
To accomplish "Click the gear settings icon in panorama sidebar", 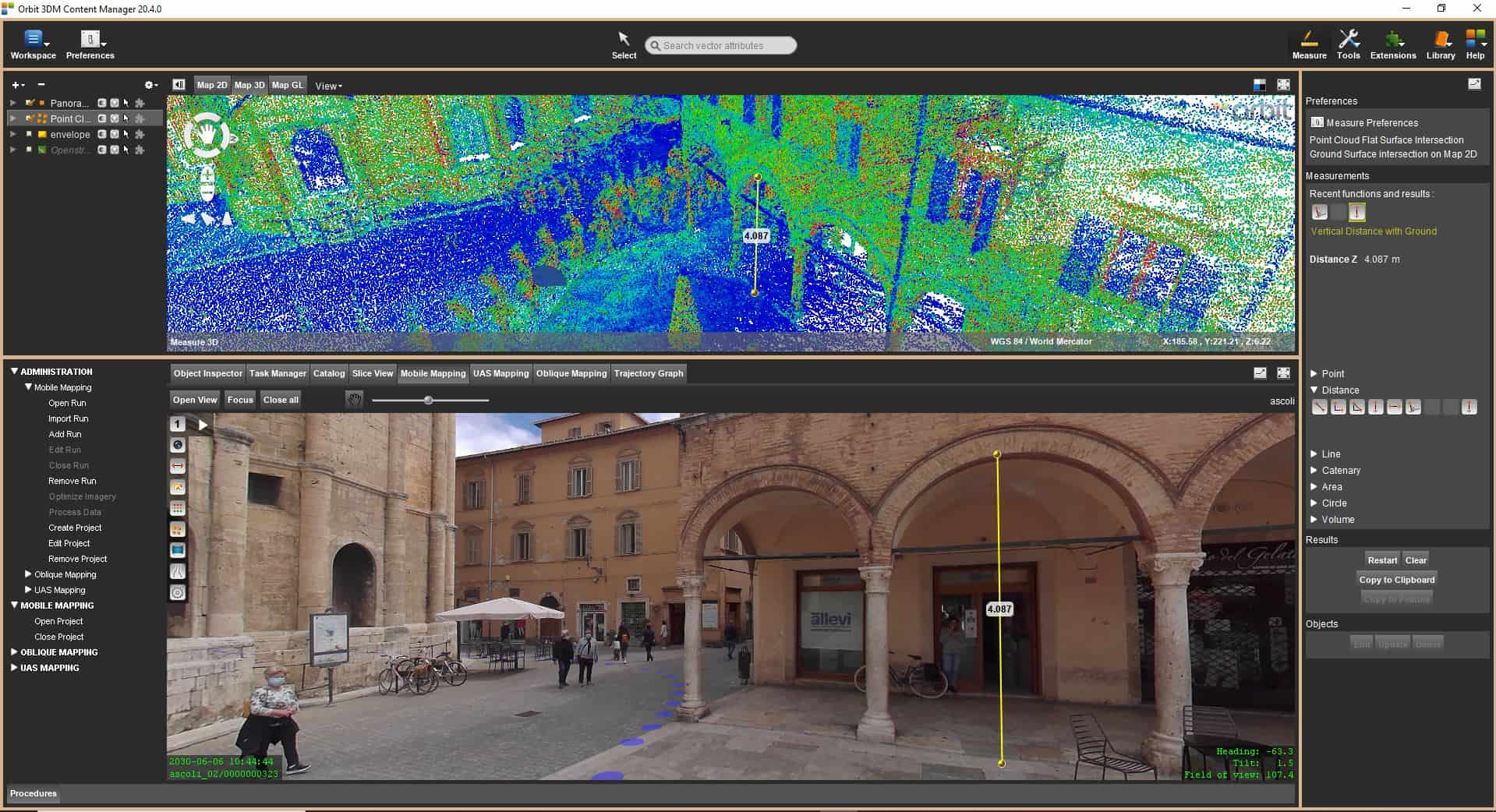I will pyautogui.click(x=178, y=593).
